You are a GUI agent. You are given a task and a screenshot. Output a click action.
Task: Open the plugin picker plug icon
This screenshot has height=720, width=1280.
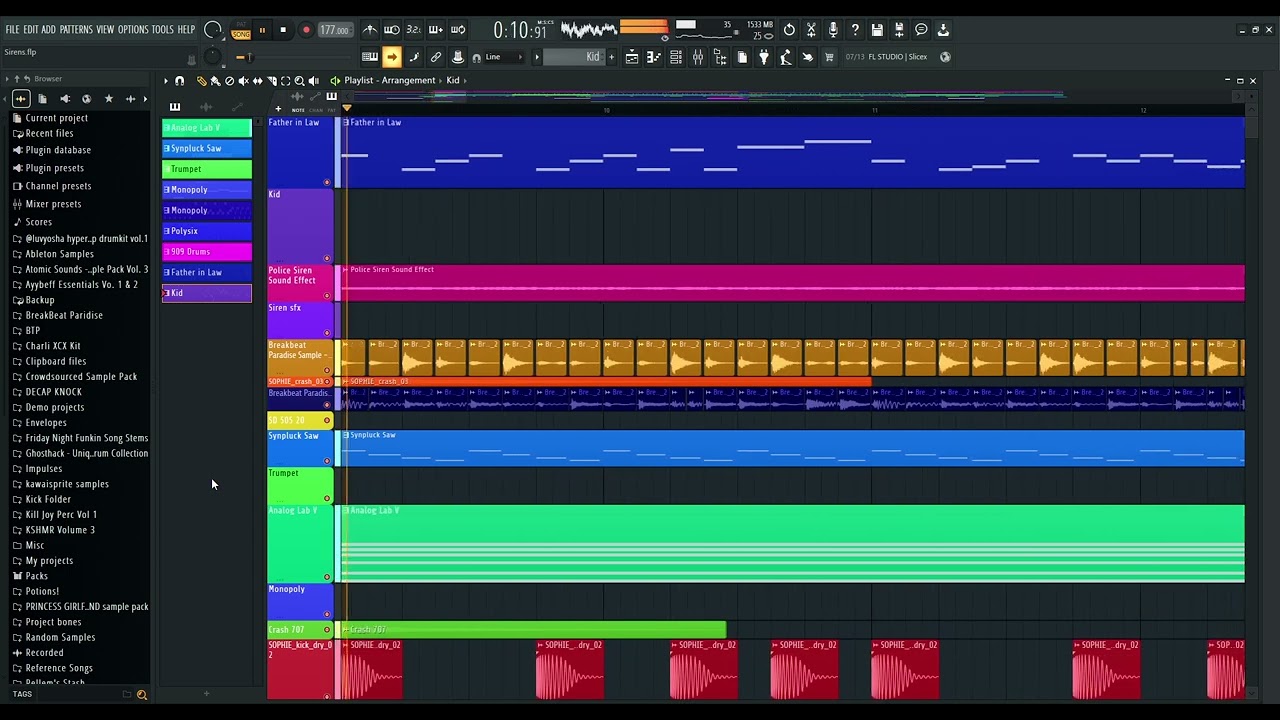coord(764,57)
